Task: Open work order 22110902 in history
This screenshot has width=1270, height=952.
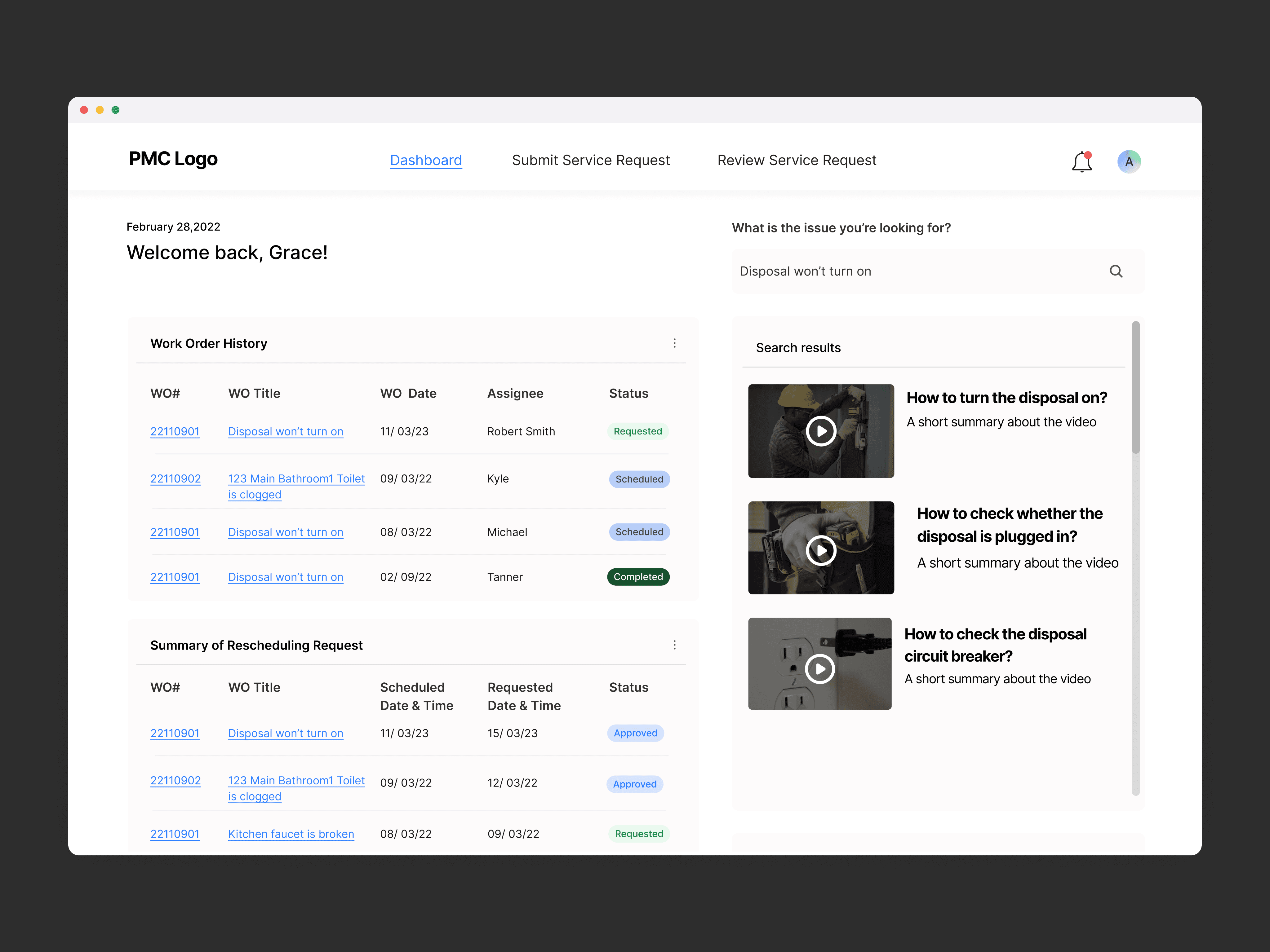Action: point(175,478)
